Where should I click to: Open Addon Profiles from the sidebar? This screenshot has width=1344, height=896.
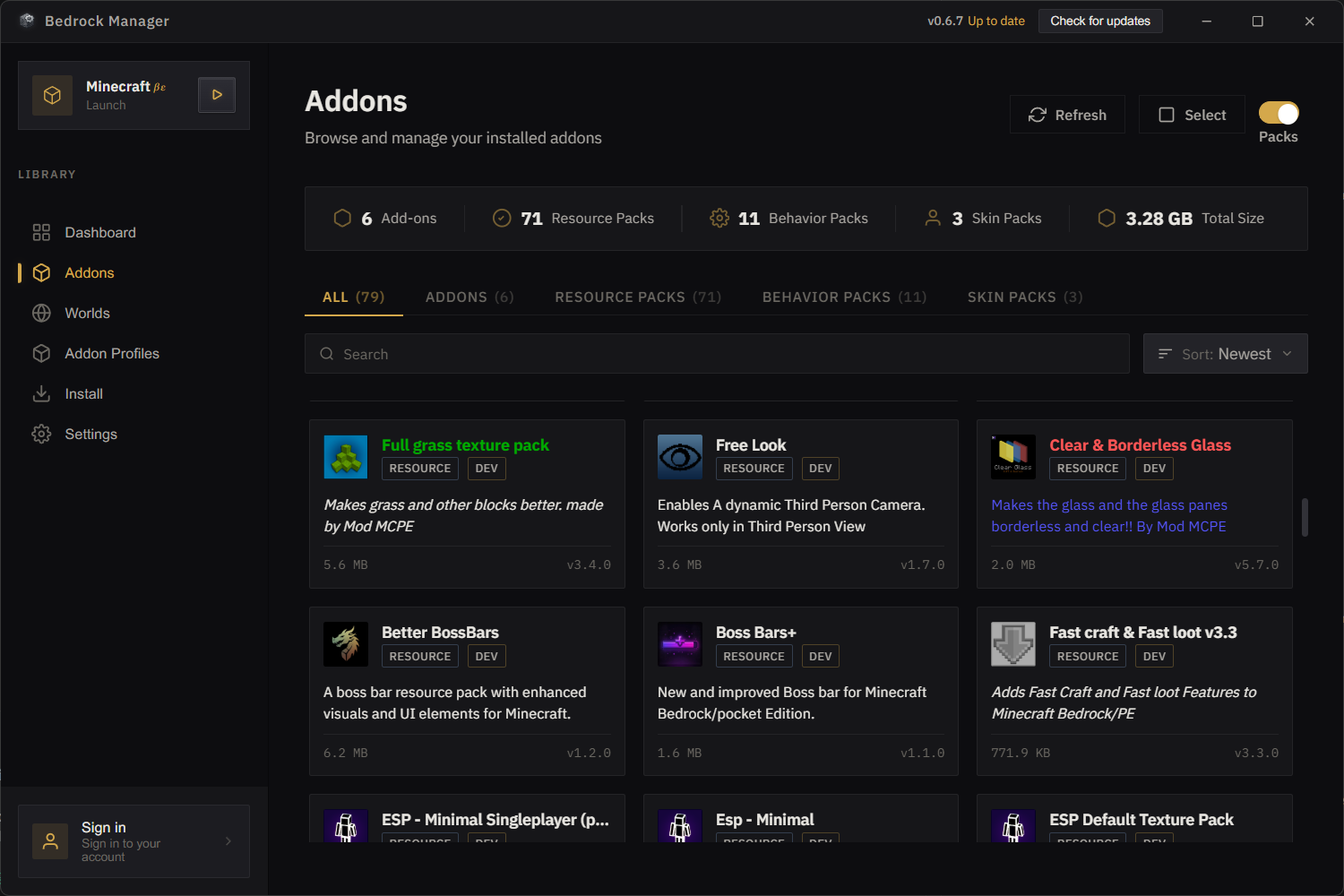point(41,353)
